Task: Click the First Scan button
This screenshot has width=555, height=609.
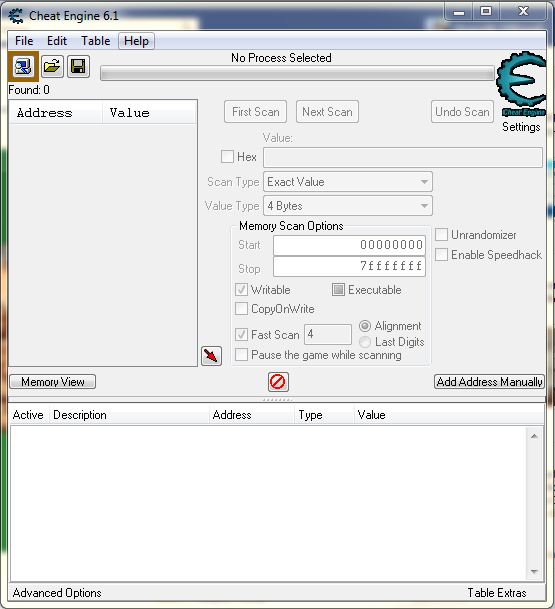Action: coord(256,112)
